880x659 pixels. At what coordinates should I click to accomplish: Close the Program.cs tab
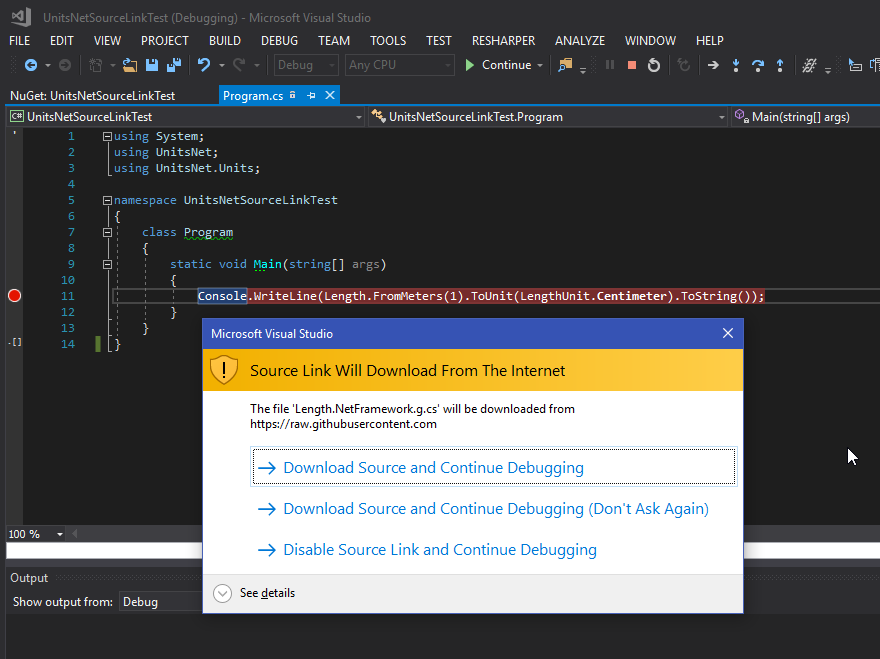(330, 95)
